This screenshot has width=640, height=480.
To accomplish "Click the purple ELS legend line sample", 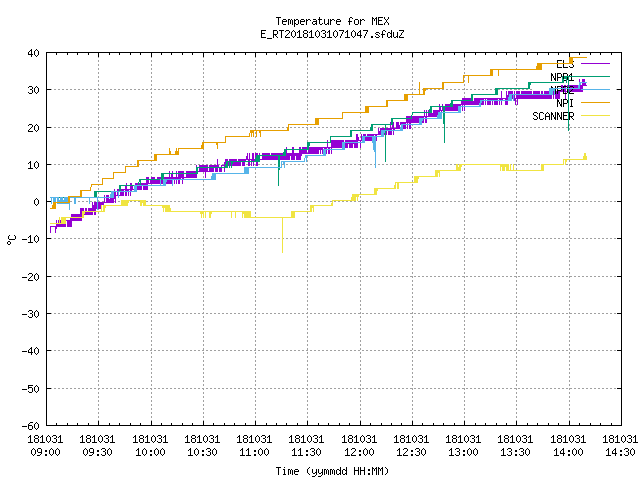I will 595,64.
